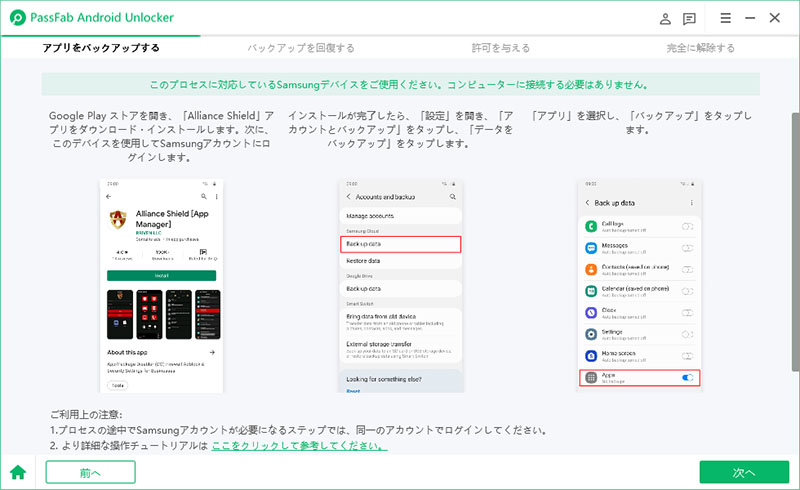Click the Call logs toggle in the screenshot
Screen dimensions: 800x490
click(687, 227)
